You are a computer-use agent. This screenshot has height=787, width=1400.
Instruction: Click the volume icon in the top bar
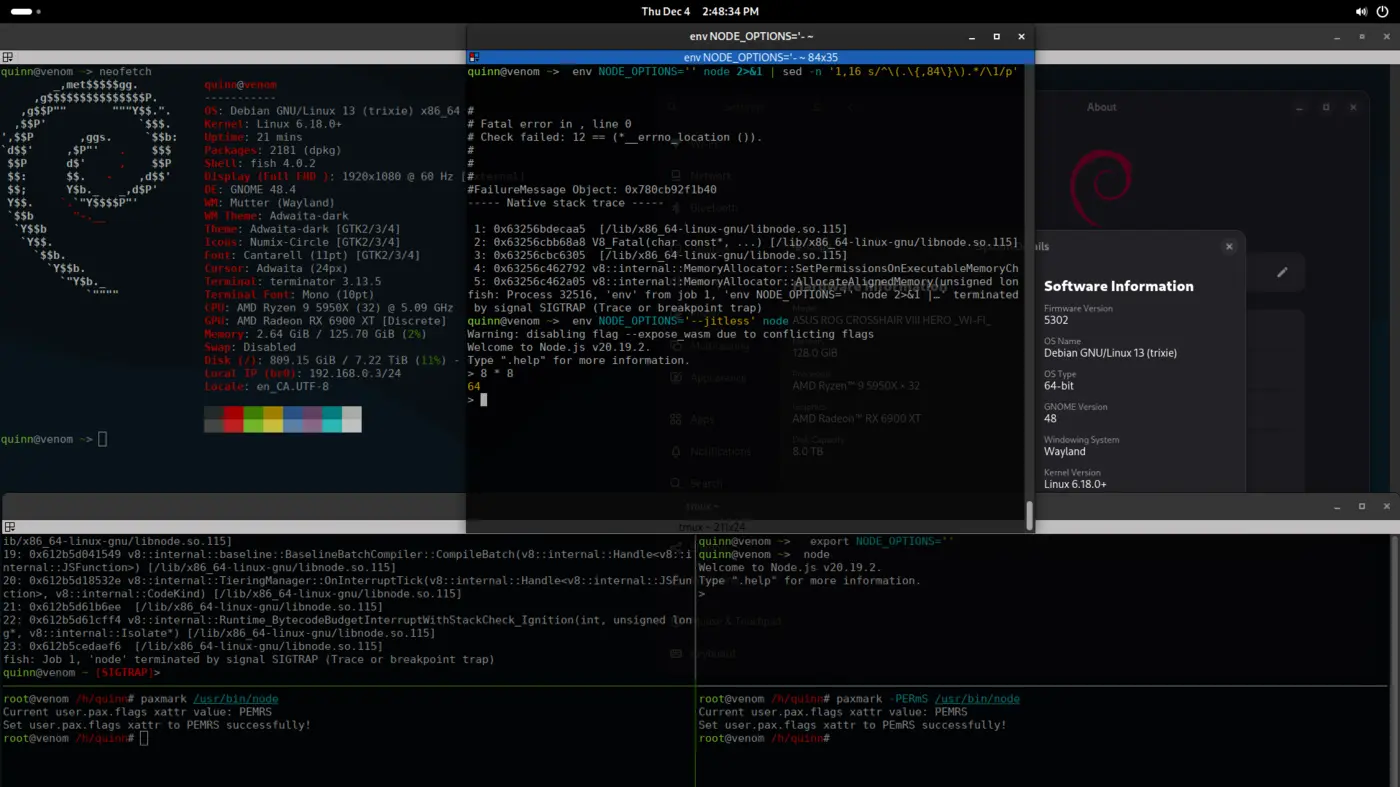[1360, 11]
